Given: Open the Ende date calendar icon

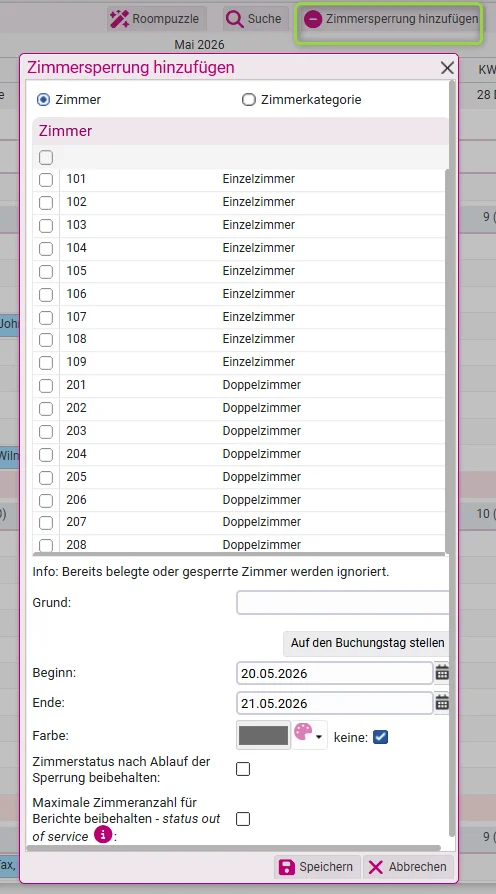Looking at the screenshot, I should point(442,704).
